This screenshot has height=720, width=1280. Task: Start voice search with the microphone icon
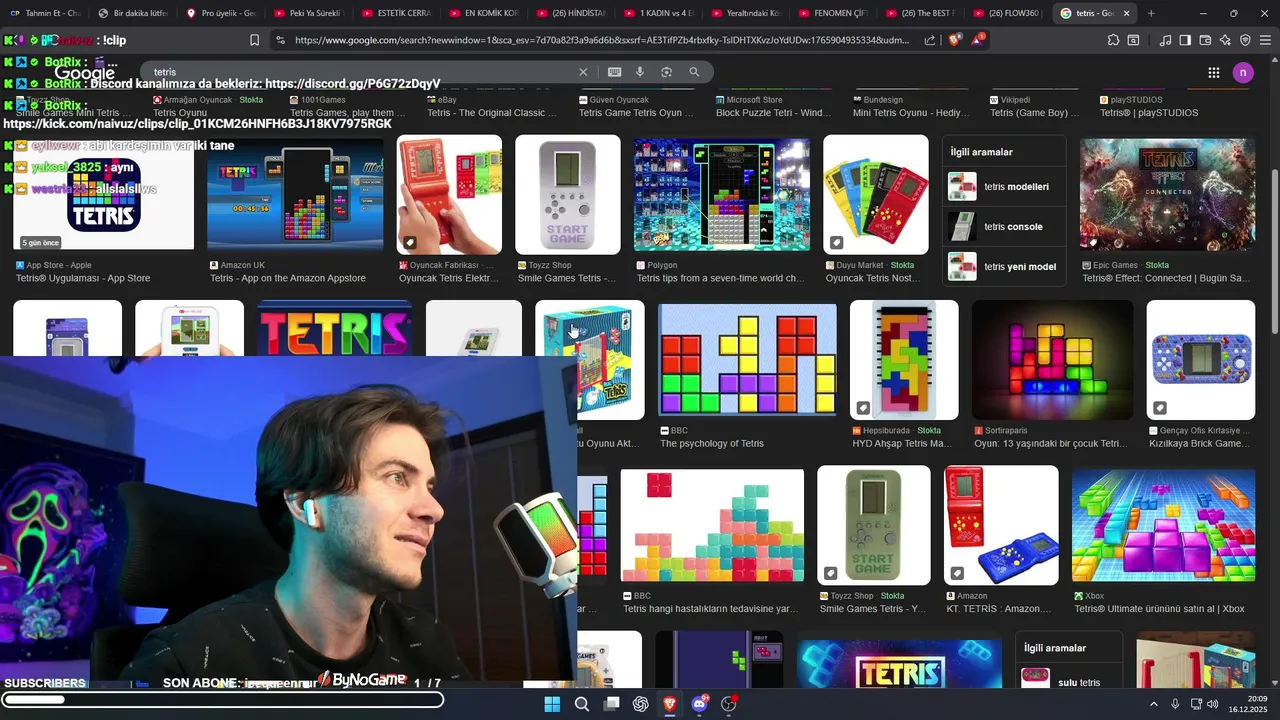pos(640,72)
